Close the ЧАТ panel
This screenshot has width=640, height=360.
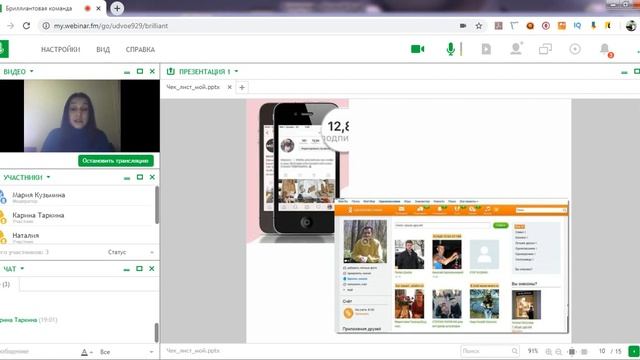(x=152, y=269)
